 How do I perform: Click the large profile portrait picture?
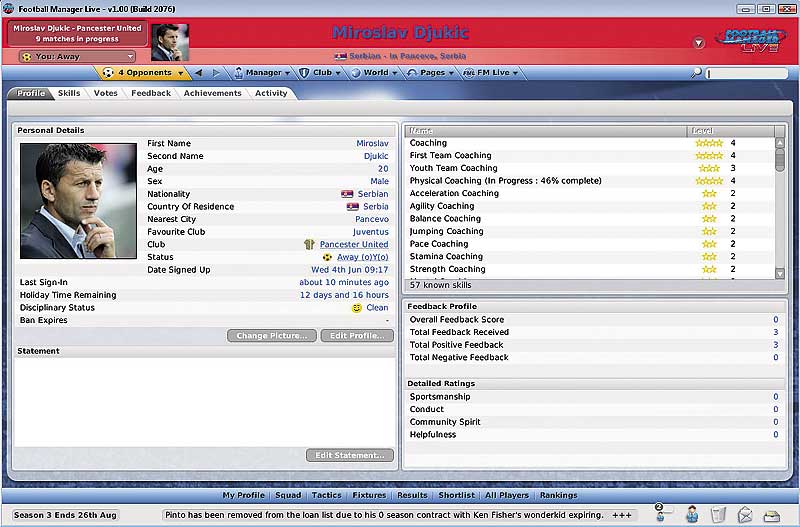pos(78,201)
